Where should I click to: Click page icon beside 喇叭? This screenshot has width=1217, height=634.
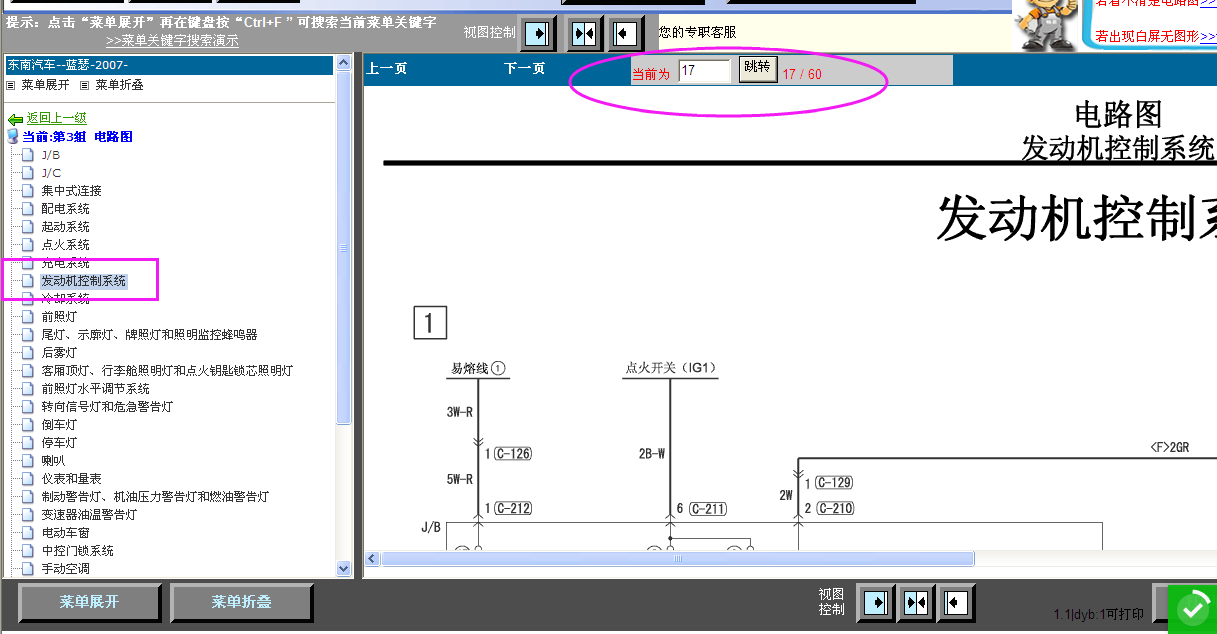click(28, 461)
